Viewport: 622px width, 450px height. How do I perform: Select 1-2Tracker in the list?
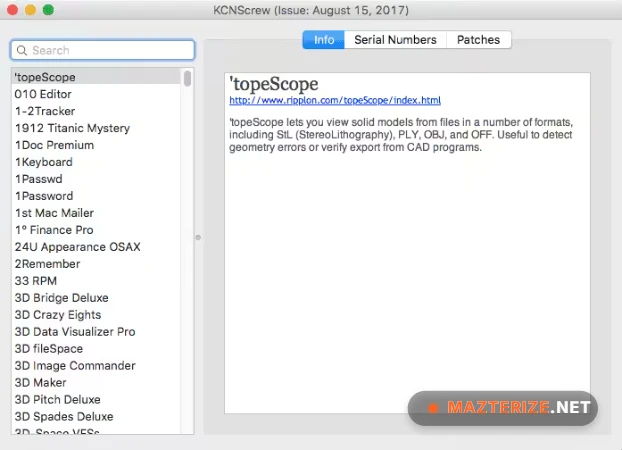click(x=96, y=111)
